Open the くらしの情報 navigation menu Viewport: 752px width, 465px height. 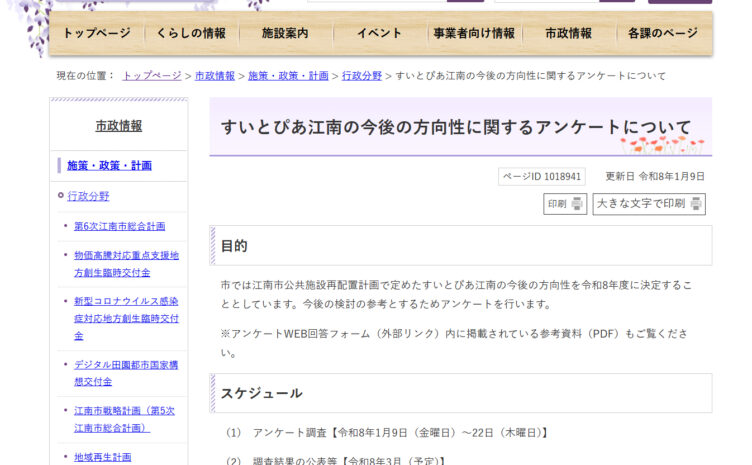point(191,33)
